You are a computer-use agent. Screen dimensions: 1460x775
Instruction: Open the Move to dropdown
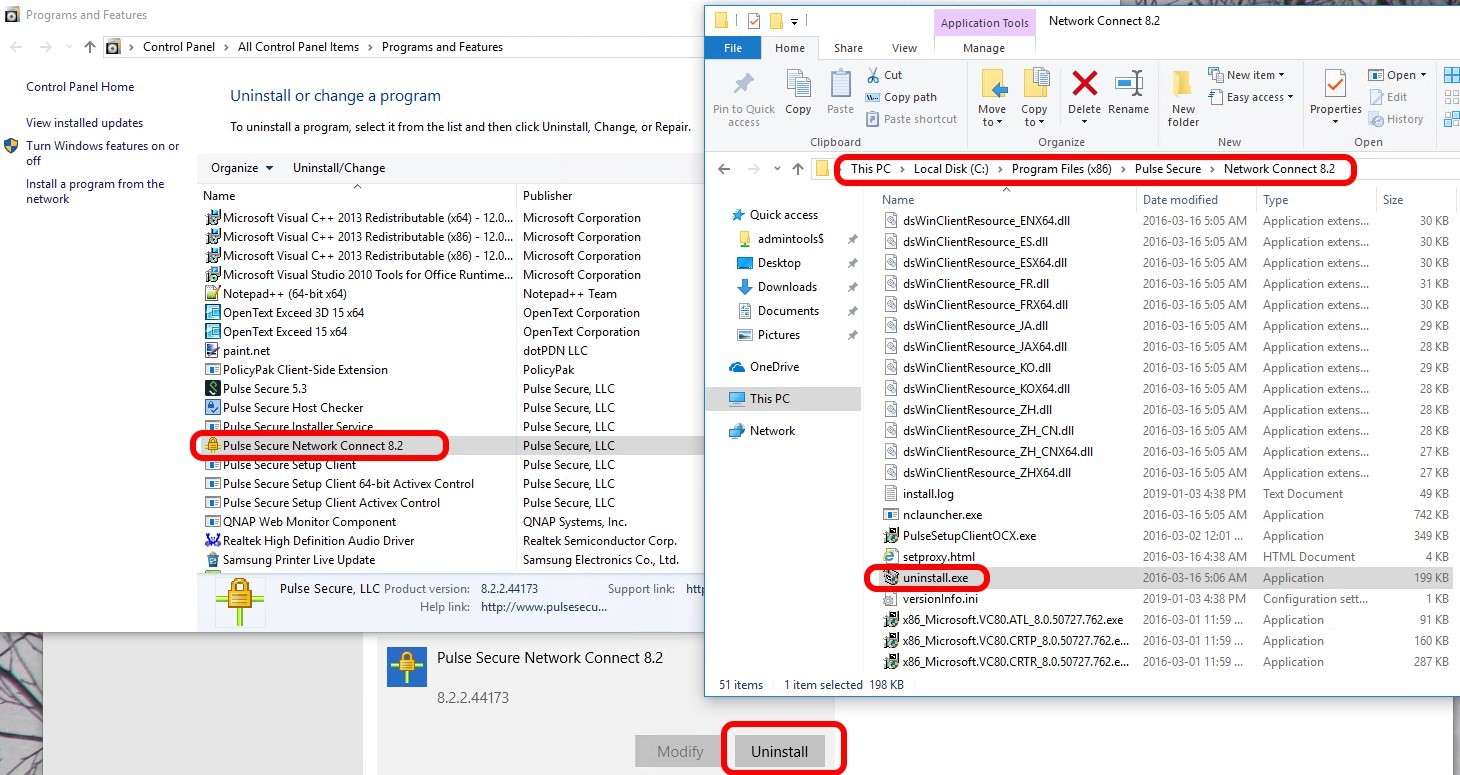[992, 116]
